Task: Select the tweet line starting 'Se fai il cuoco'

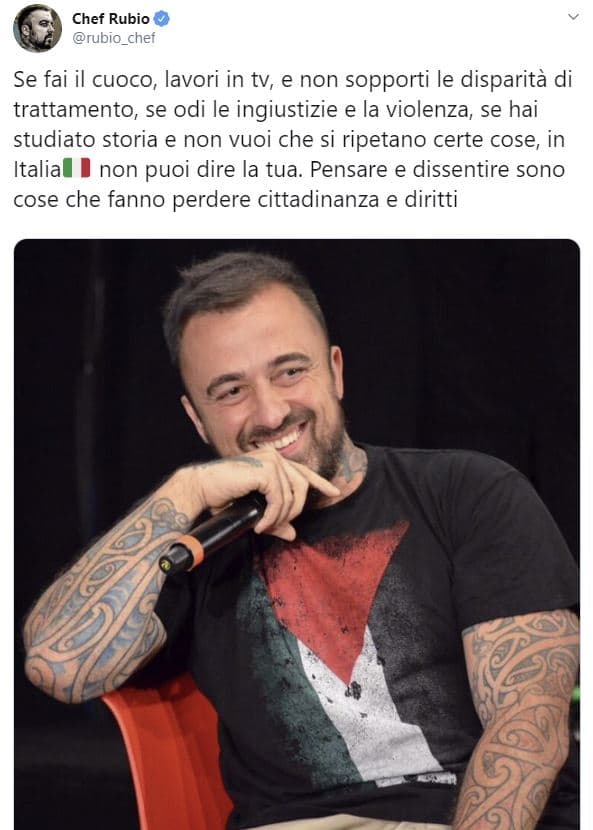Action: click(x=293, y=80)
